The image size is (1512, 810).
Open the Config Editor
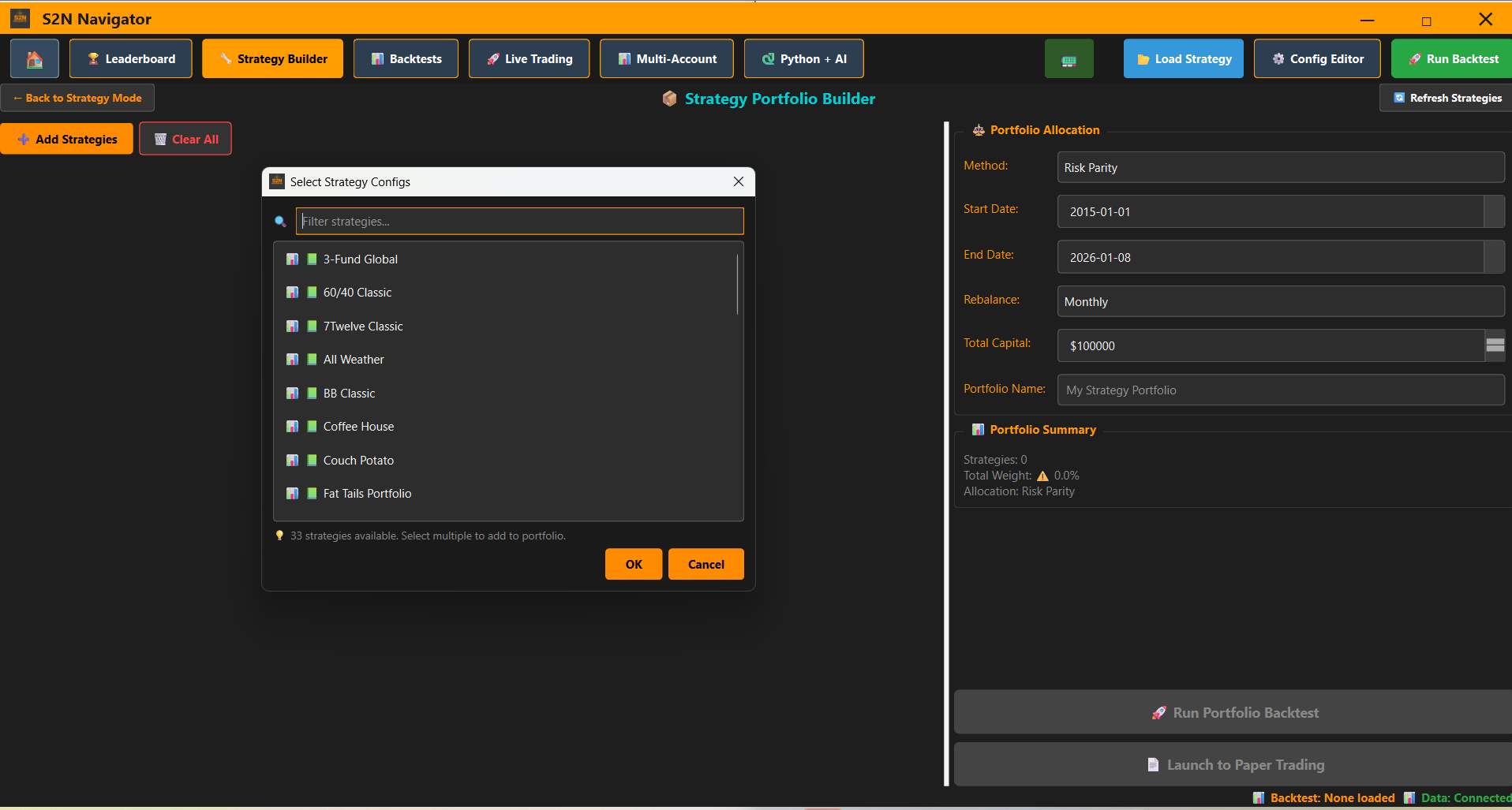tap(1317, 59)
